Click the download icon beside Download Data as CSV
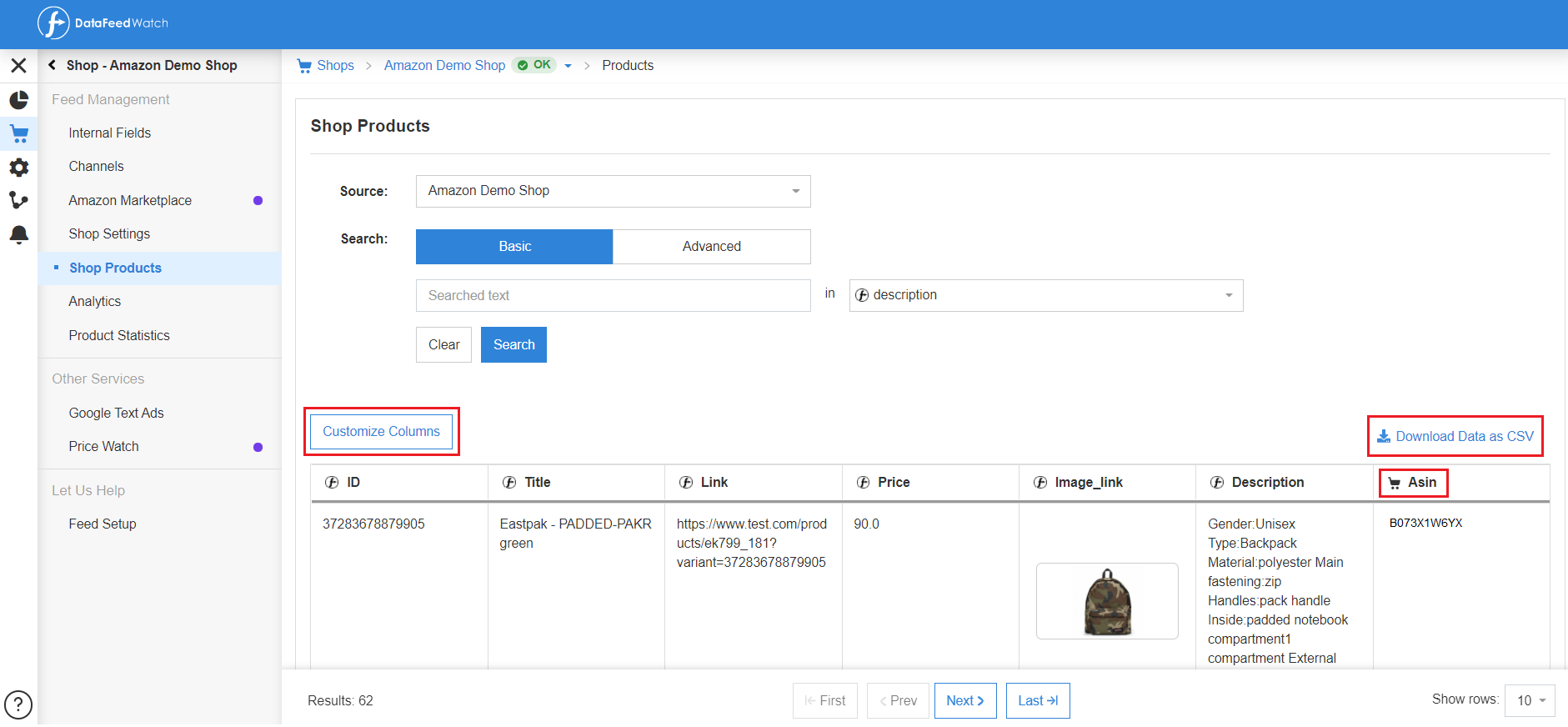The image size is (1568, 727). coord(1384,436)
